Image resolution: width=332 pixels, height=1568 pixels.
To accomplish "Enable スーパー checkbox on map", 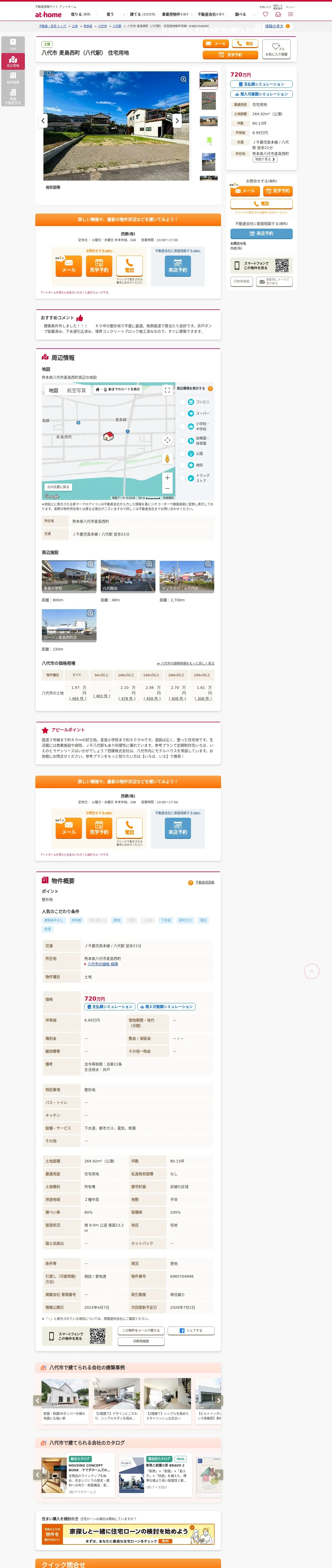I will [x=183, y=413].
